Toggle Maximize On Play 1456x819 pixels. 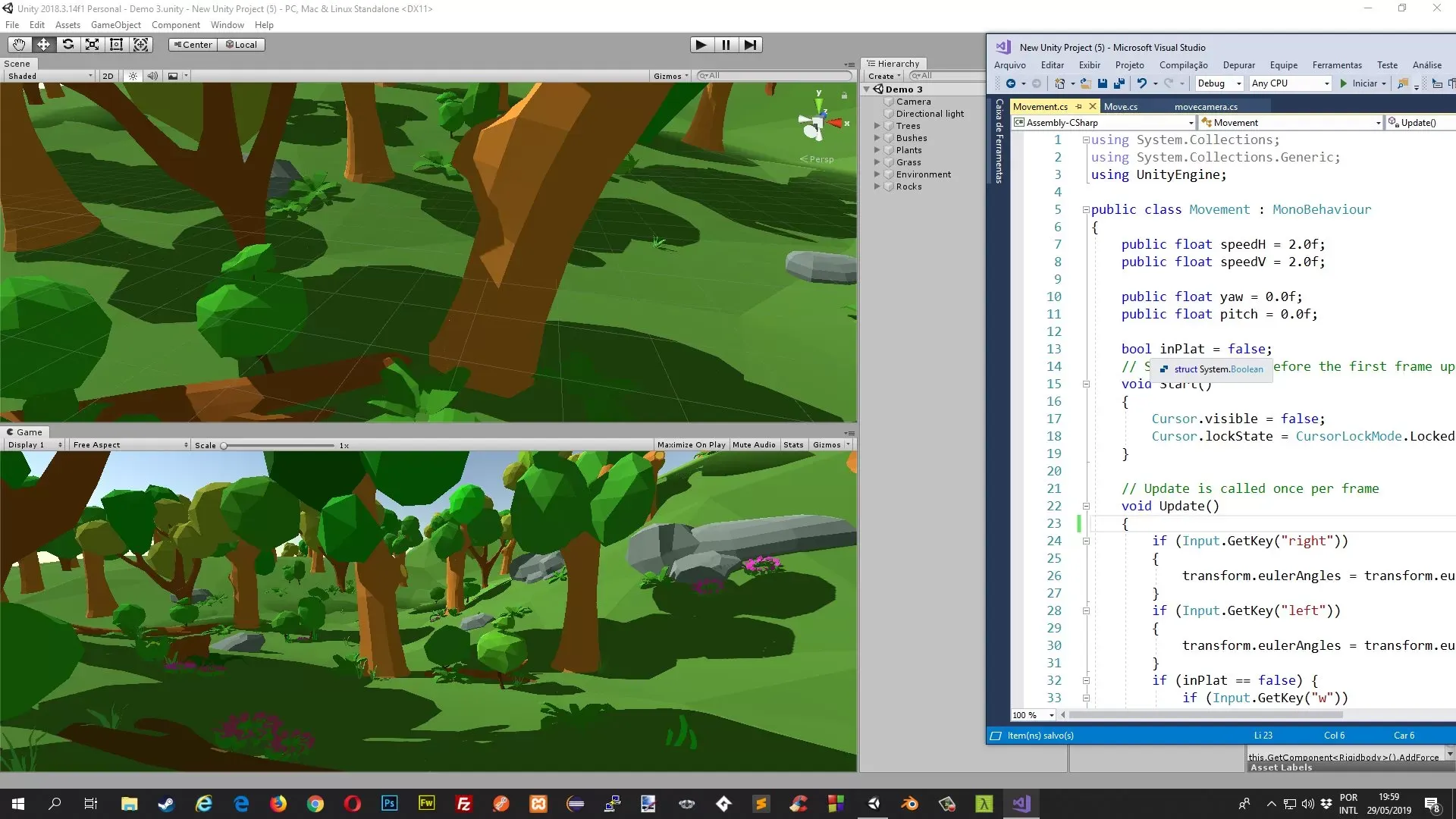pyautogui.click(x=691, y=445)
